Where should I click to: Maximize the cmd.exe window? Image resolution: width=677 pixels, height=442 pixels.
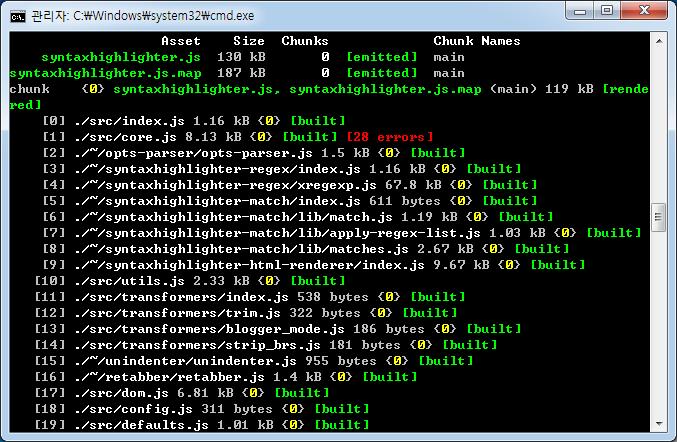click(x=607, y=10)
